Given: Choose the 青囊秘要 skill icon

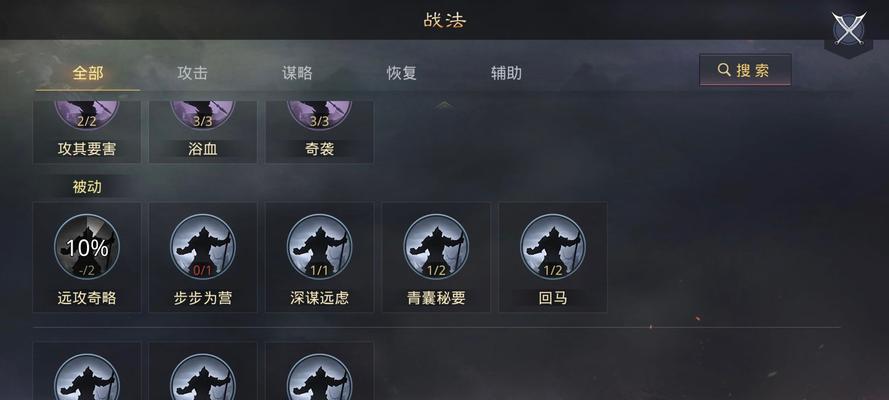Looking at the screenshot, I should pyautogui.click(x=436, y=246).
